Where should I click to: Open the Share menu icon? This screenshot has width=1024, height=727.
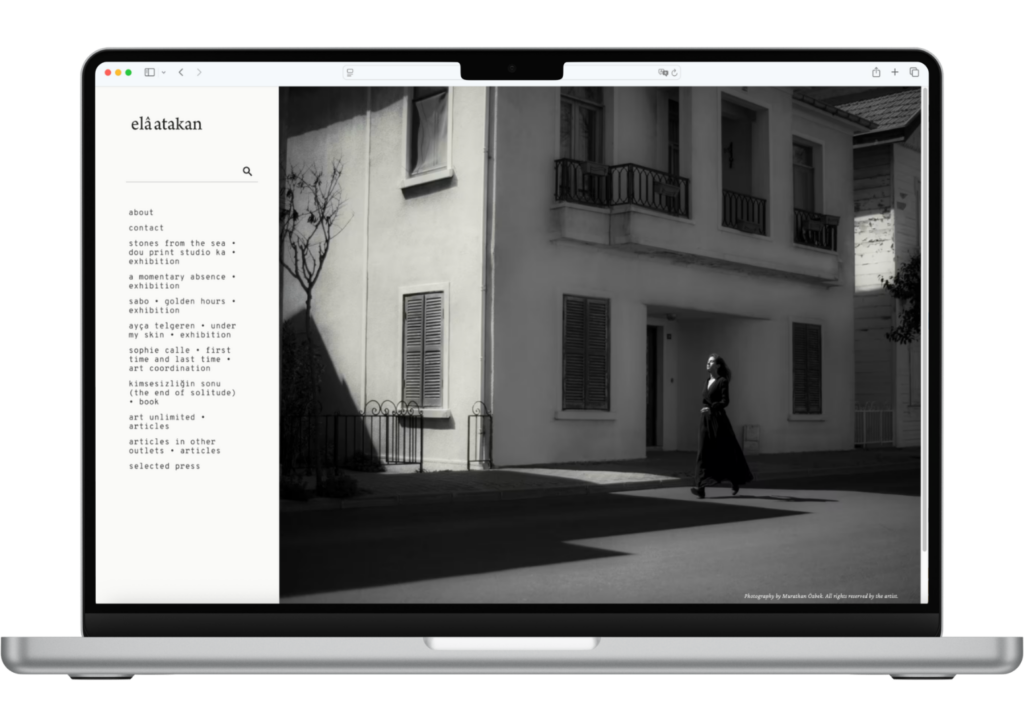(x=875, y=72)
